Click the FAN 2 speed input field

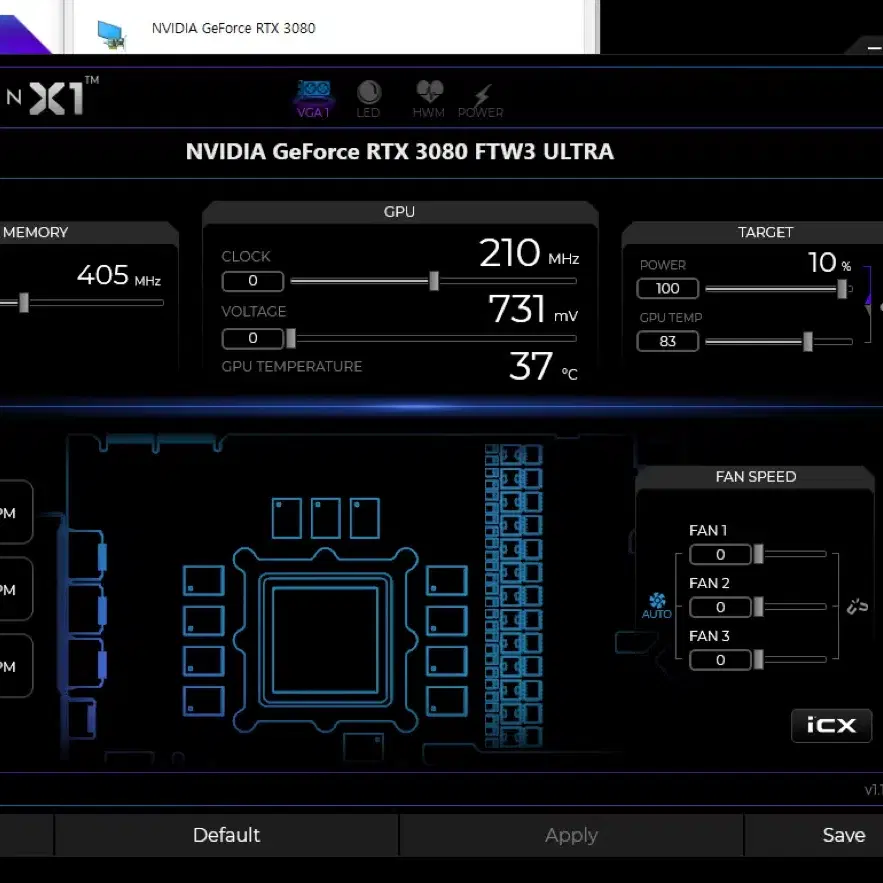[720, 607]
